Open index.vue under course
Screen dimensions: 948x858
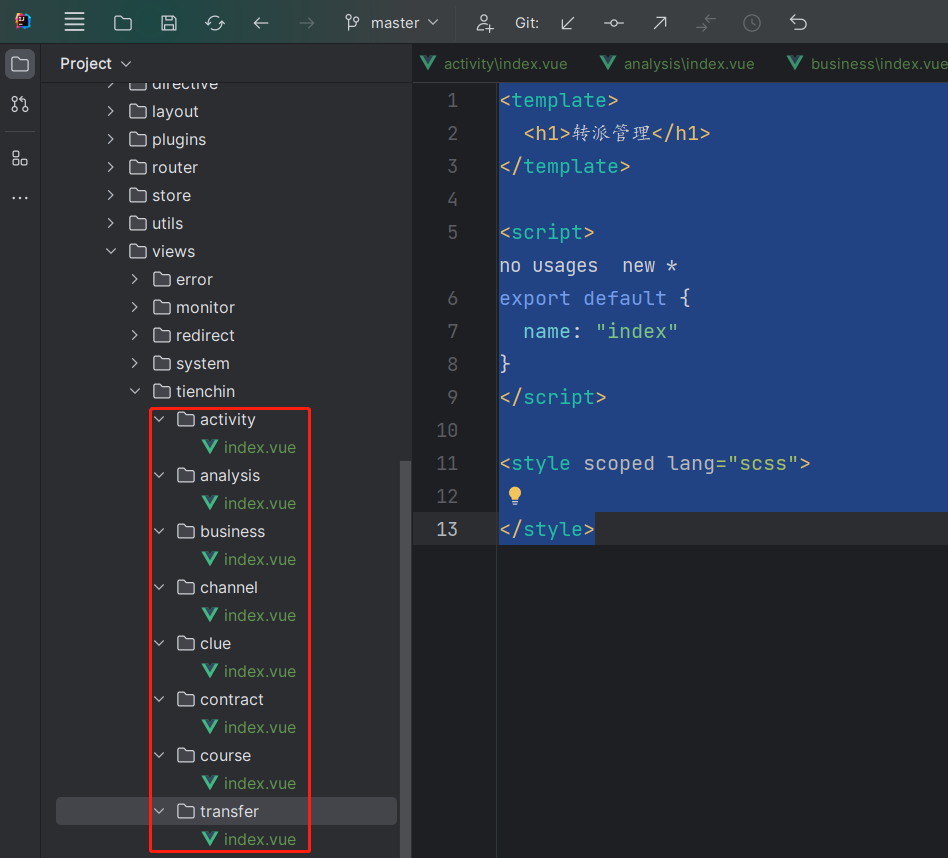(x=249, y=783)
